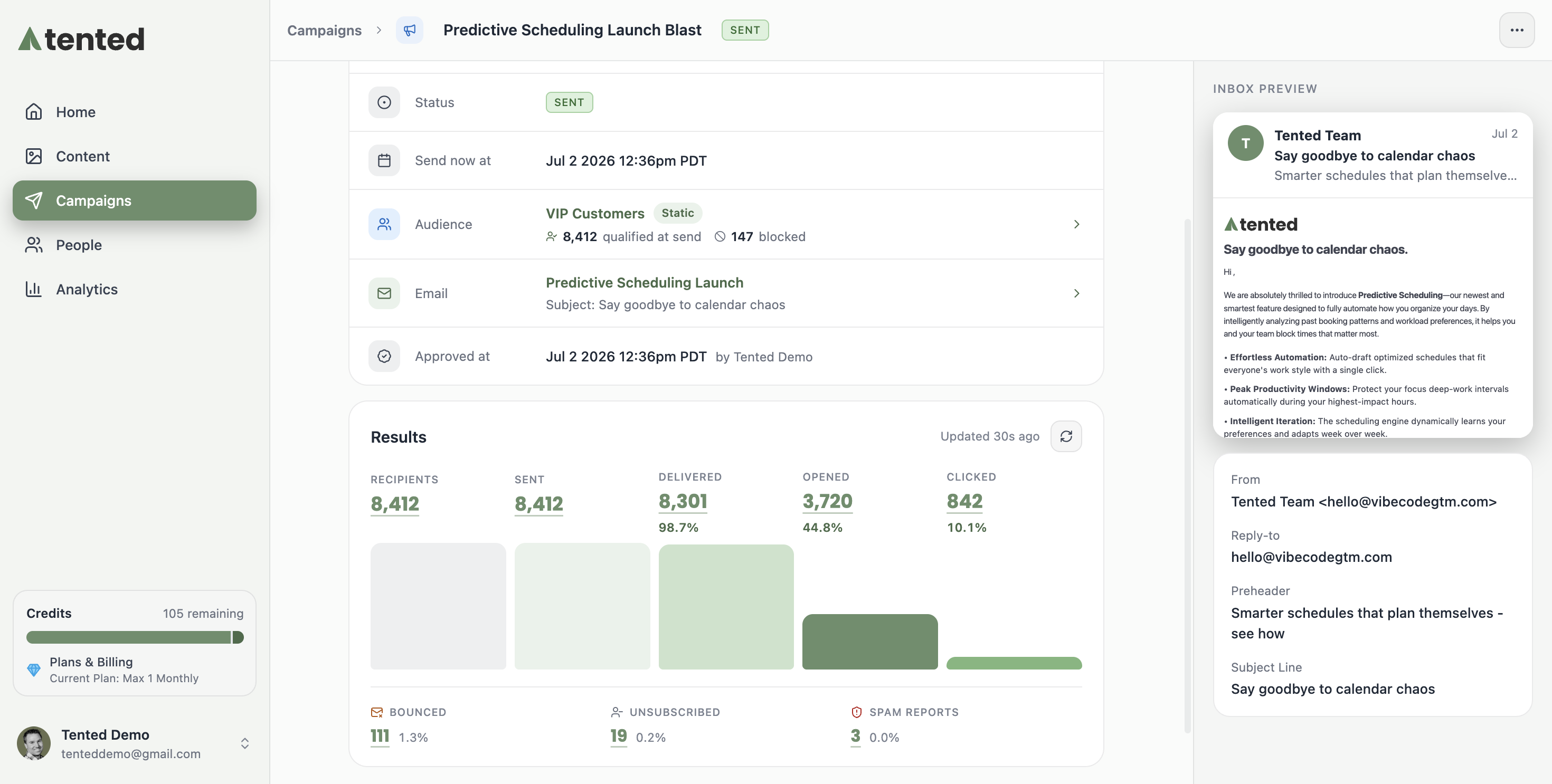Screen dimensions: 1552x784
Task: Click the Tented logo in the sidebar
Action: click(x=81, y=39)
